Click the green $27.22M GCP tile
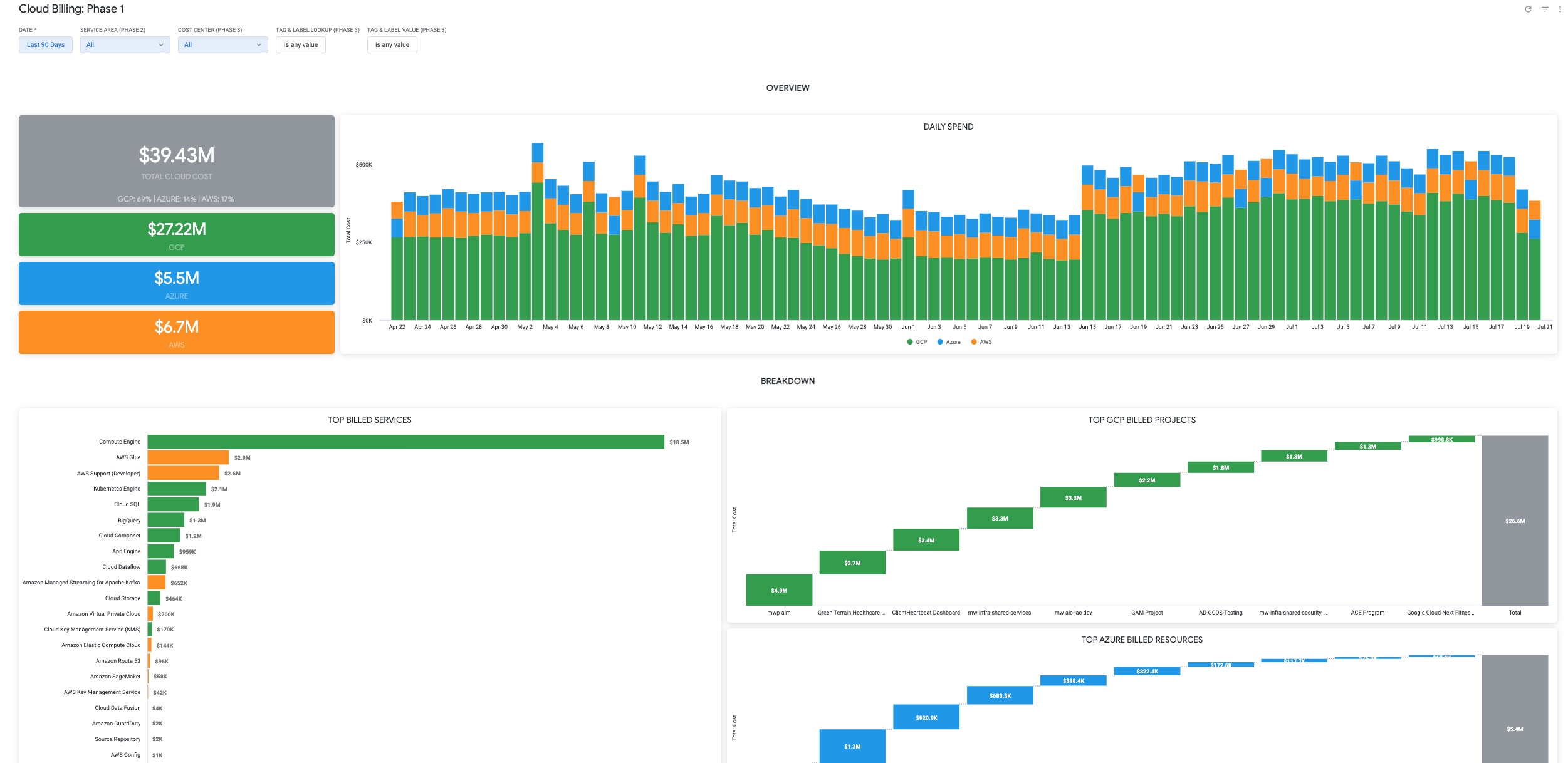 pos(177,234)
